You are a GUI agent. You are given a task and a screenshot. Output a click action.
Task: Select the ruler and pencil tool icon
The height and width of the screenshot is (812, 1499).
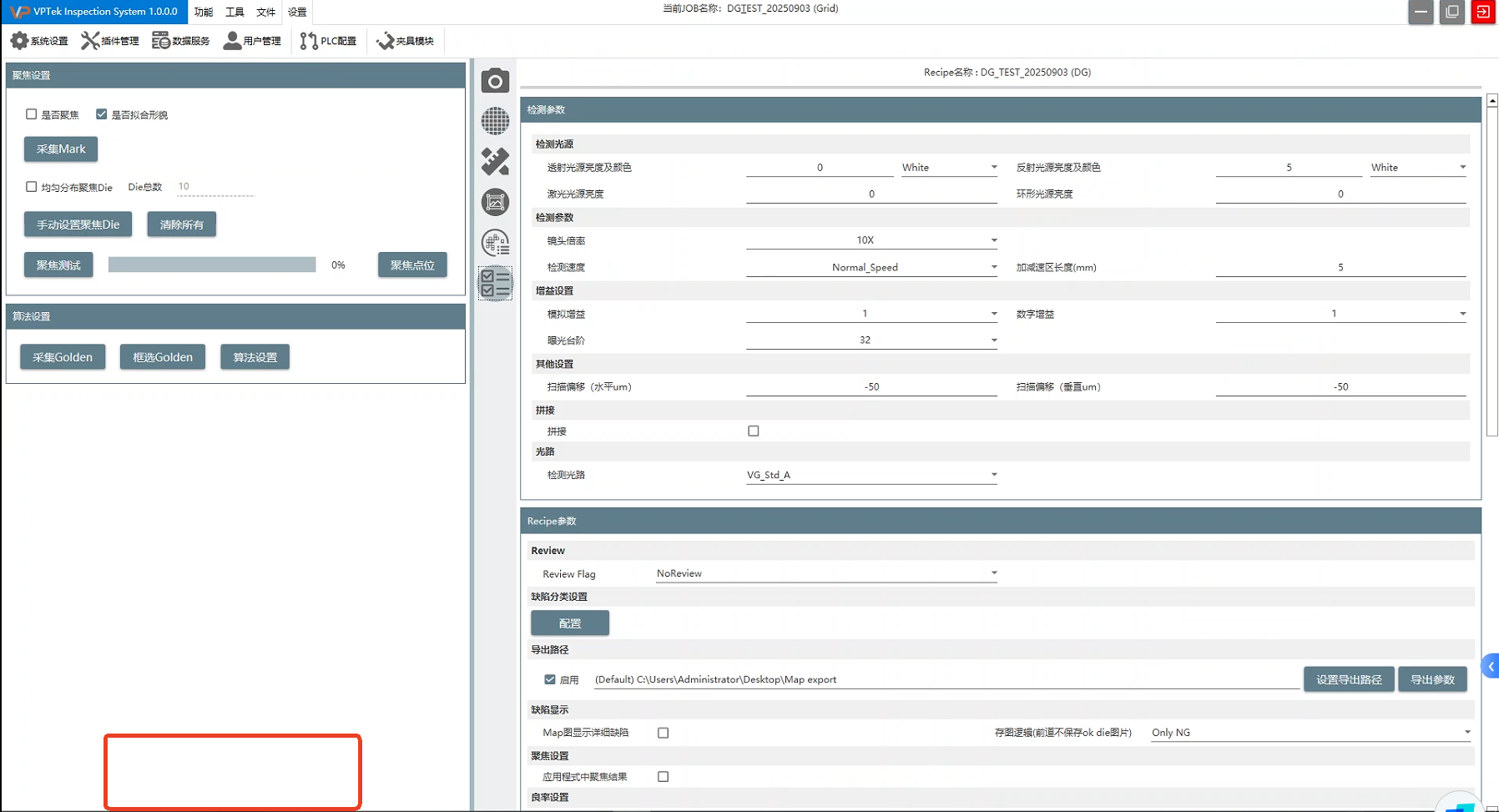coord(495,161)
